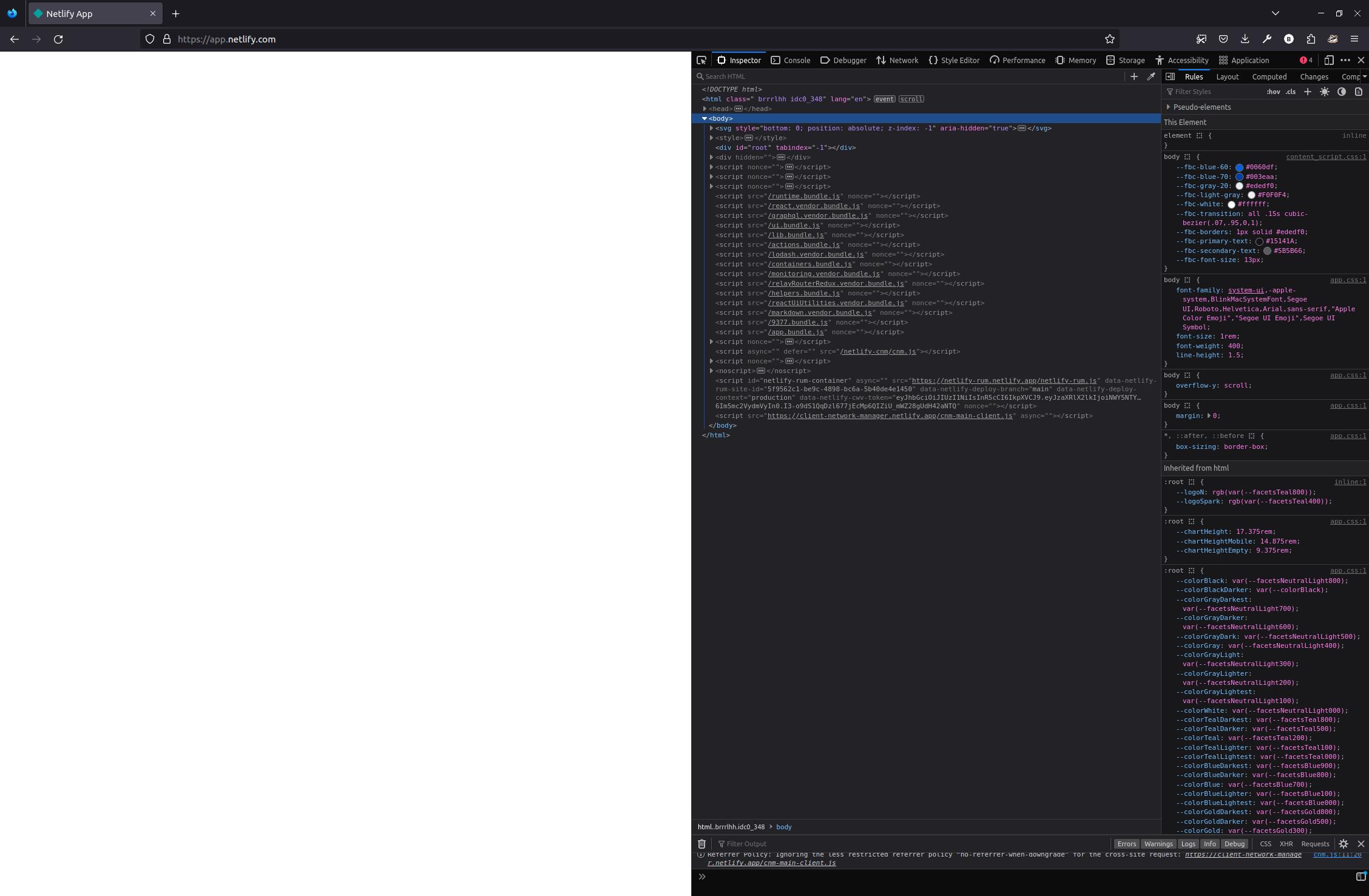This screenshot has height=896, width=1369.
Task: Open app.css:1 stylesheet link
Action: click(x=1348, y=280)
